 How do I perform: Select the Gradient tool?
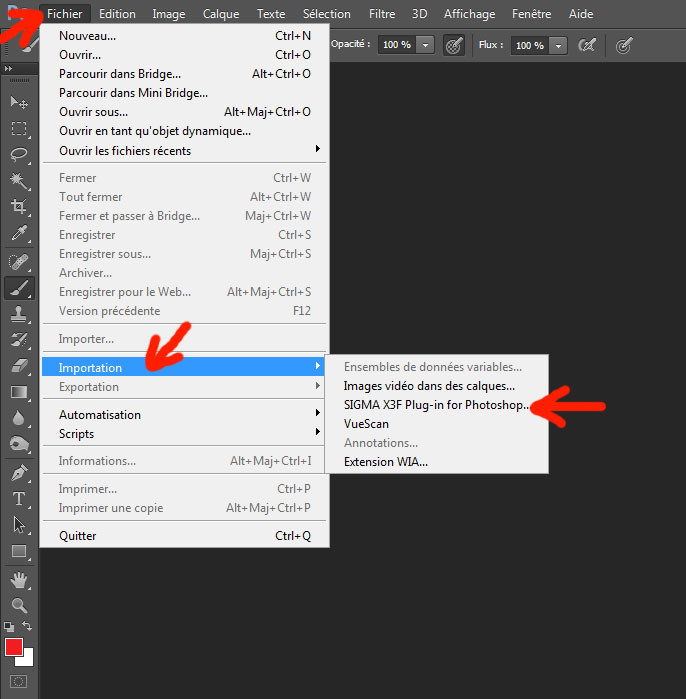19,392
